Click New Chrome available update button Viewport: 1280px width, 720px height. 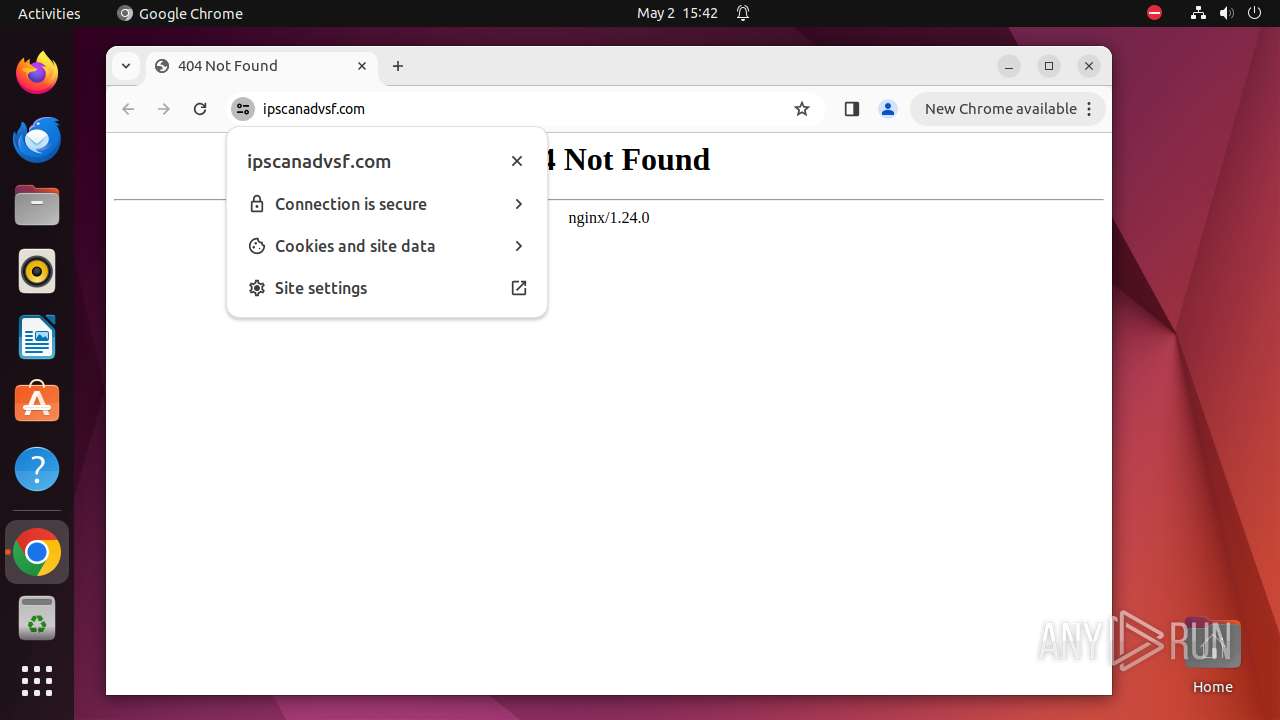coord(1007,109)
